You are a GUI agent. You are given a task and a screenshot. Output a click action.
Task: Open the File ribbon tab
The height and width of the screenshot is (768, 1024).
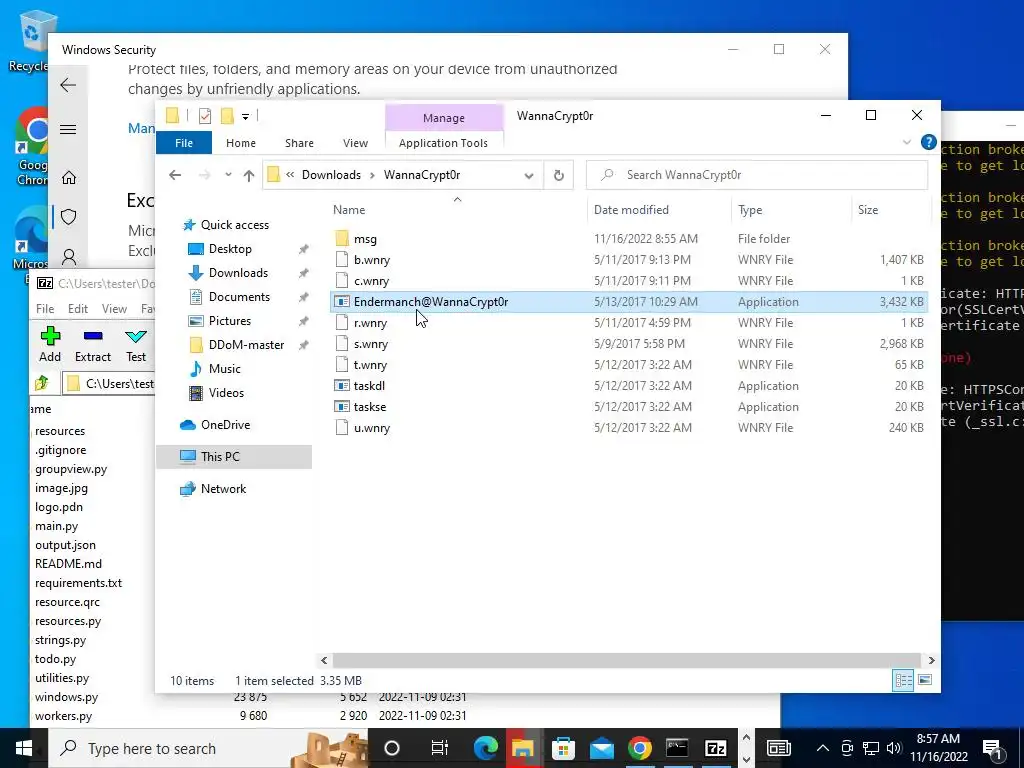(x=184, y=142)
